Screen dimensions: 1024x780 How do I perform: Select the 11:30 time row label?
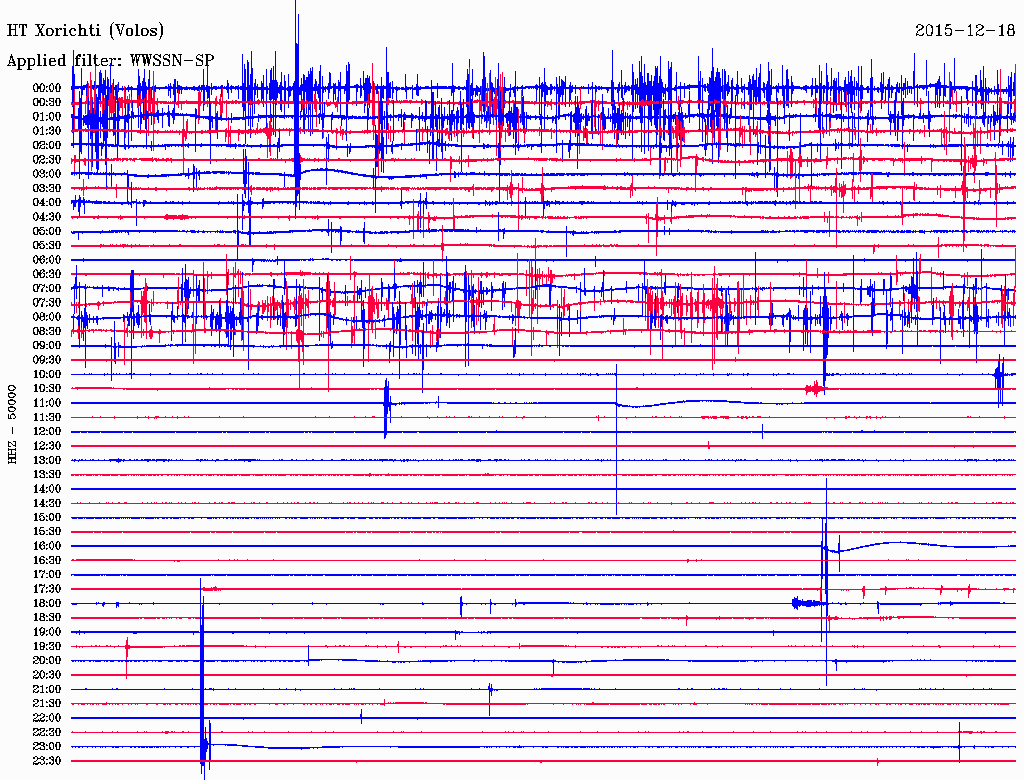pos(47,417)
